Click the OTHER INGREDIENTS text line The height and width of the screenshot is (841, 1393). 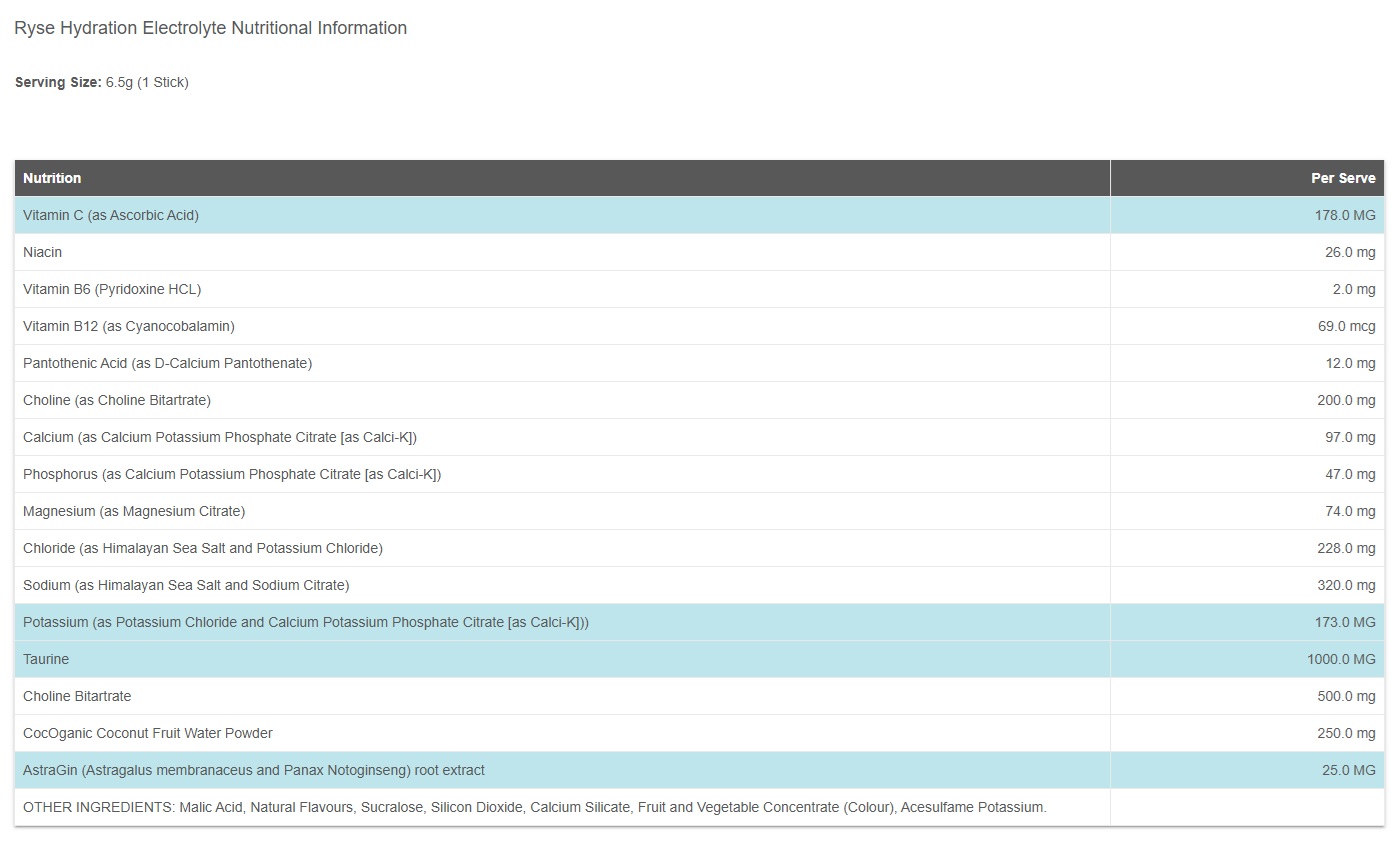535,807
